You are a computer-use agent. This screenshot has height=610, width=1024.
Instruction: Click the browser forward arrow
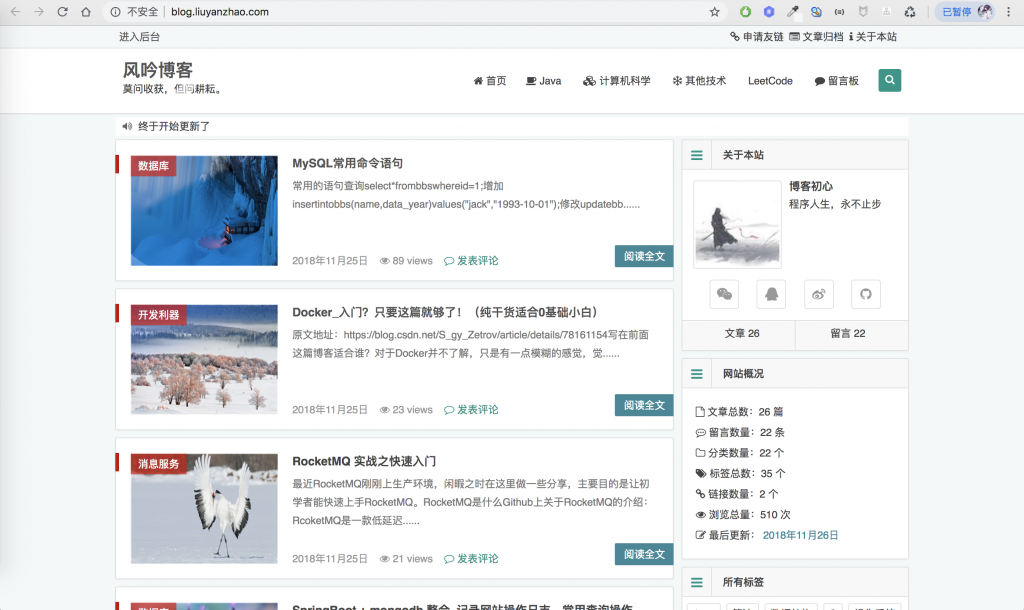[x=39, y=12]
